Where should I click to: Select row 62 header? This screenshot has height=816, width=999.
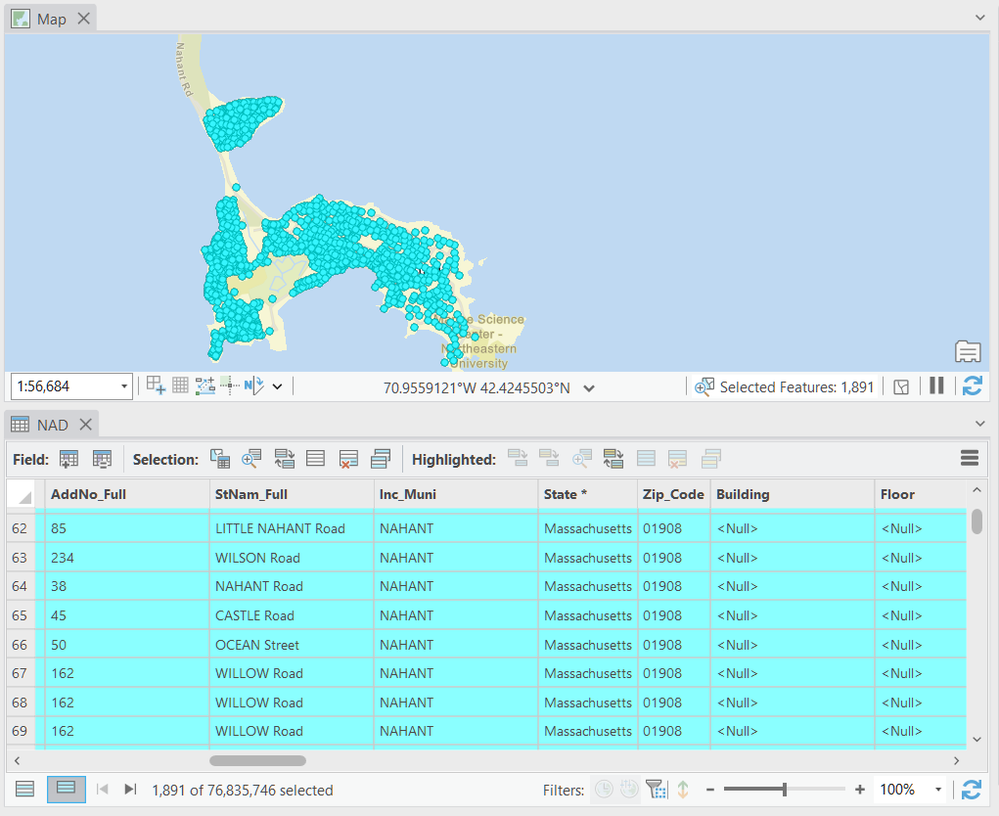20,529
